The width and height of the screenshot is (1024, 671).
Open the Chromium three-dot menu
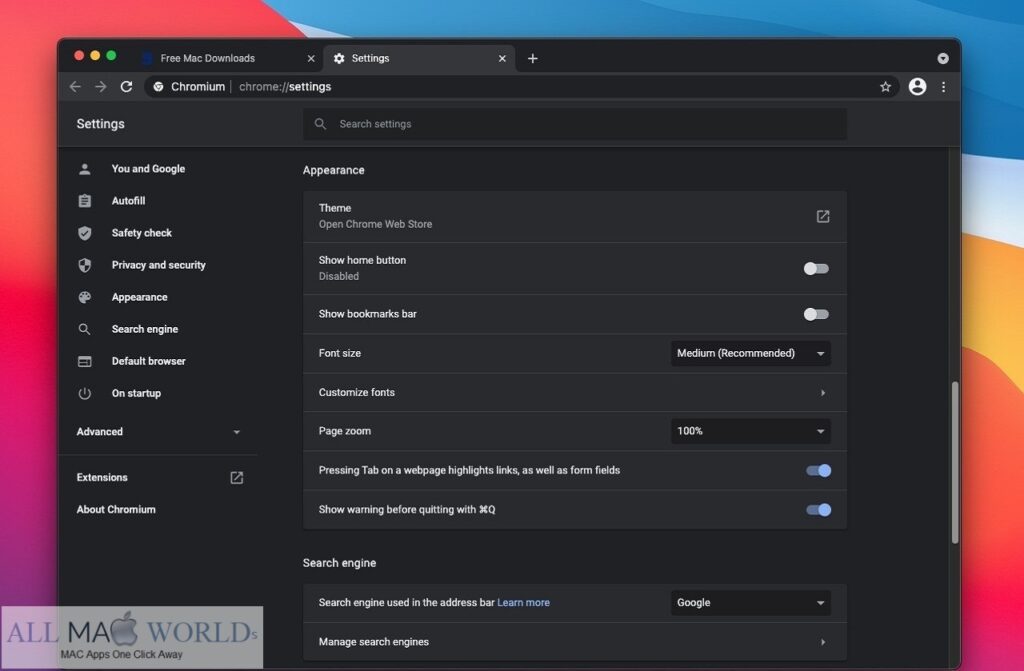[943, 86]
